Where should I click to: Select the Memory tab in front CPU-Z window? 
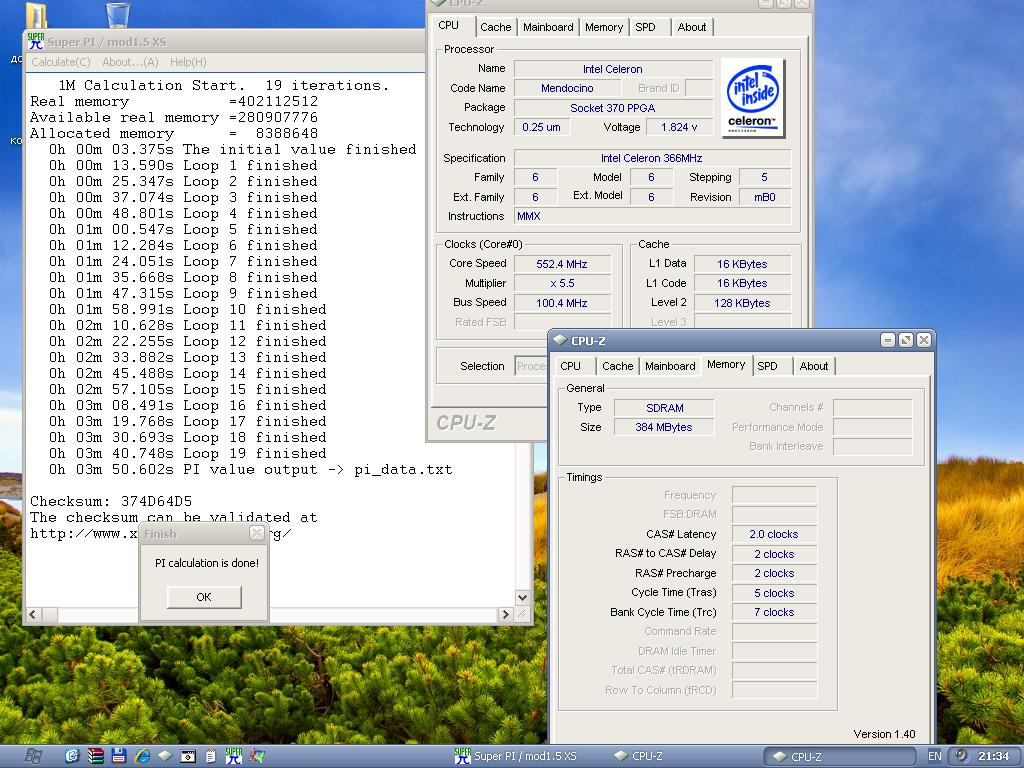[726, 364]
